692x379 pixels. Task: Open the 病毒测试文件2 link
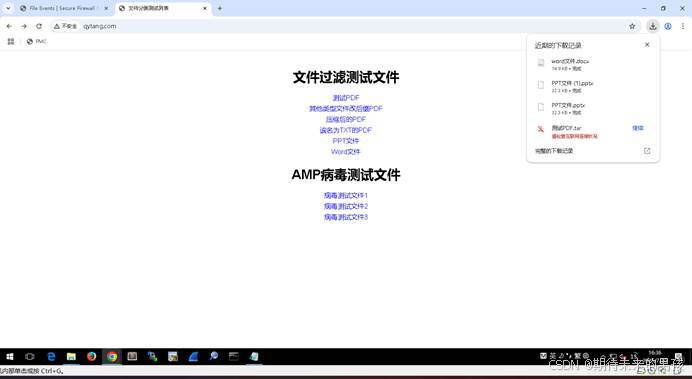[x=346, y=206]
